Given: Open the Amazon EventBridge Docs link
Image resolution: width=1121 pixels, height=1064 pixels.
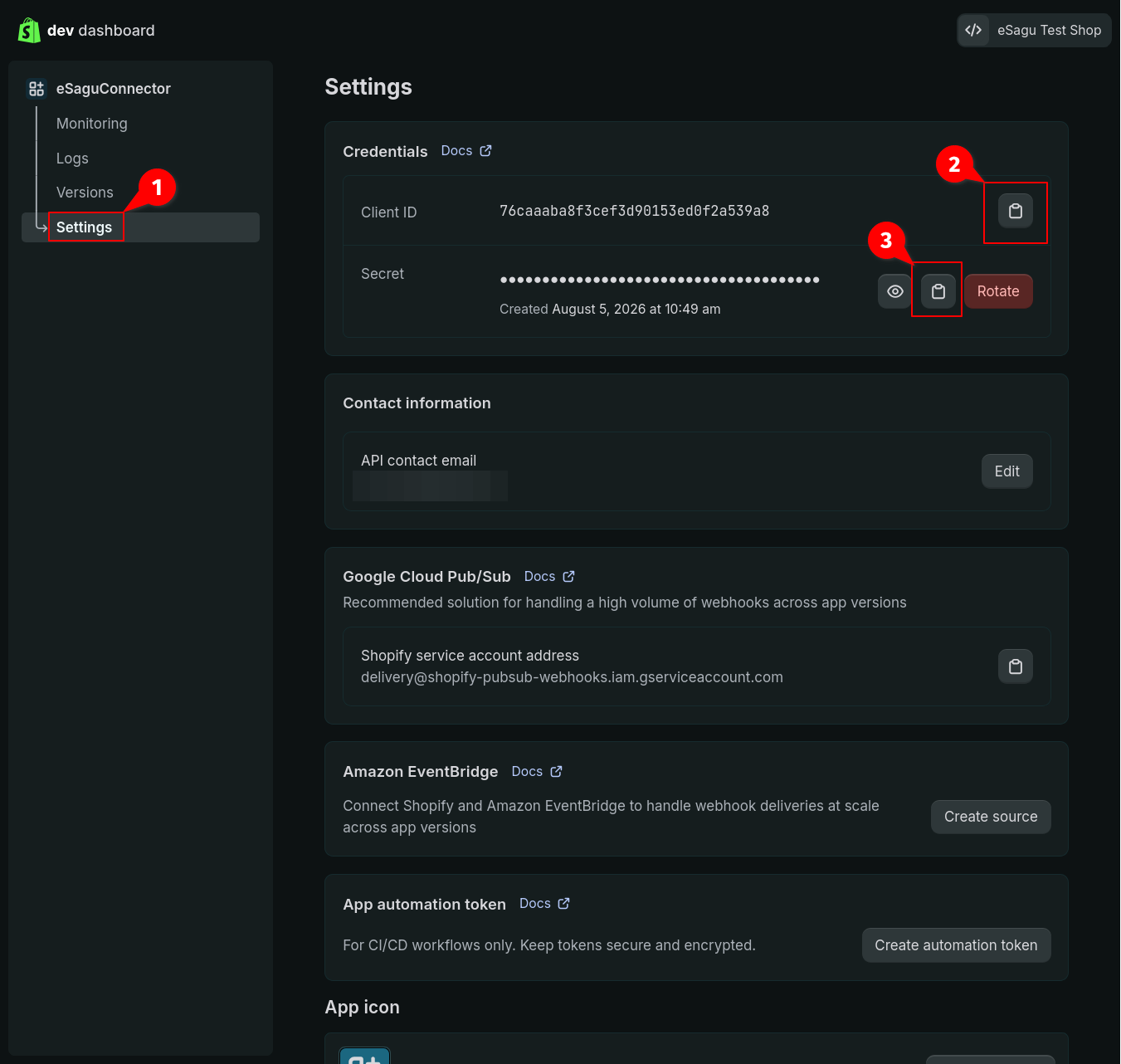Looking at the screenshot, I should 527,772.
